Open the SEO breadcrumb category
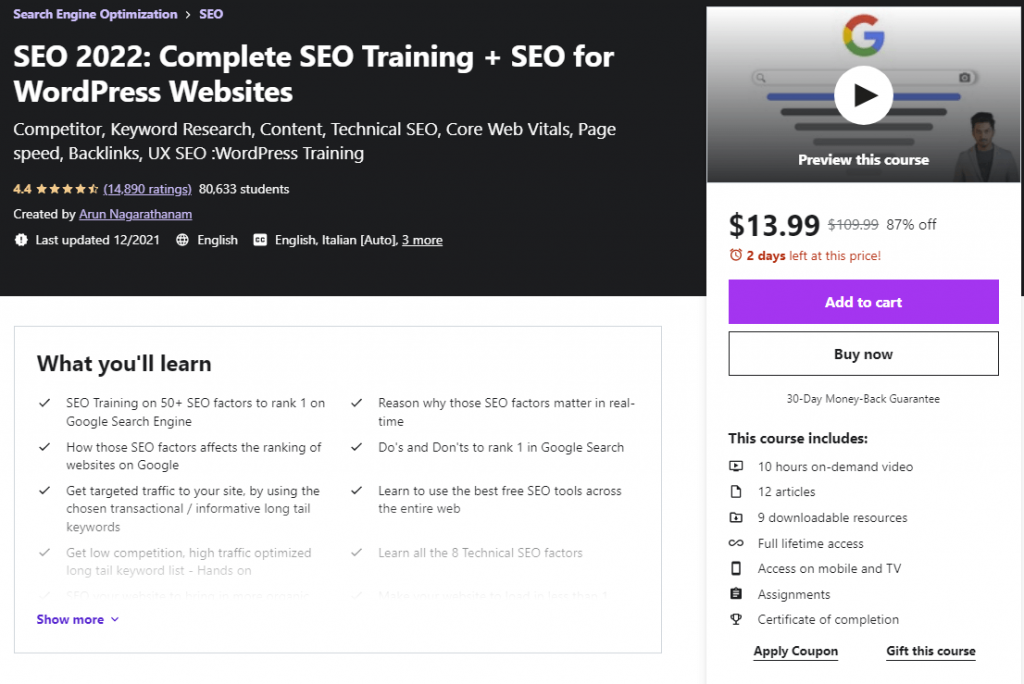The width and height of the screenshot is (1024, 684). [210, 14]
